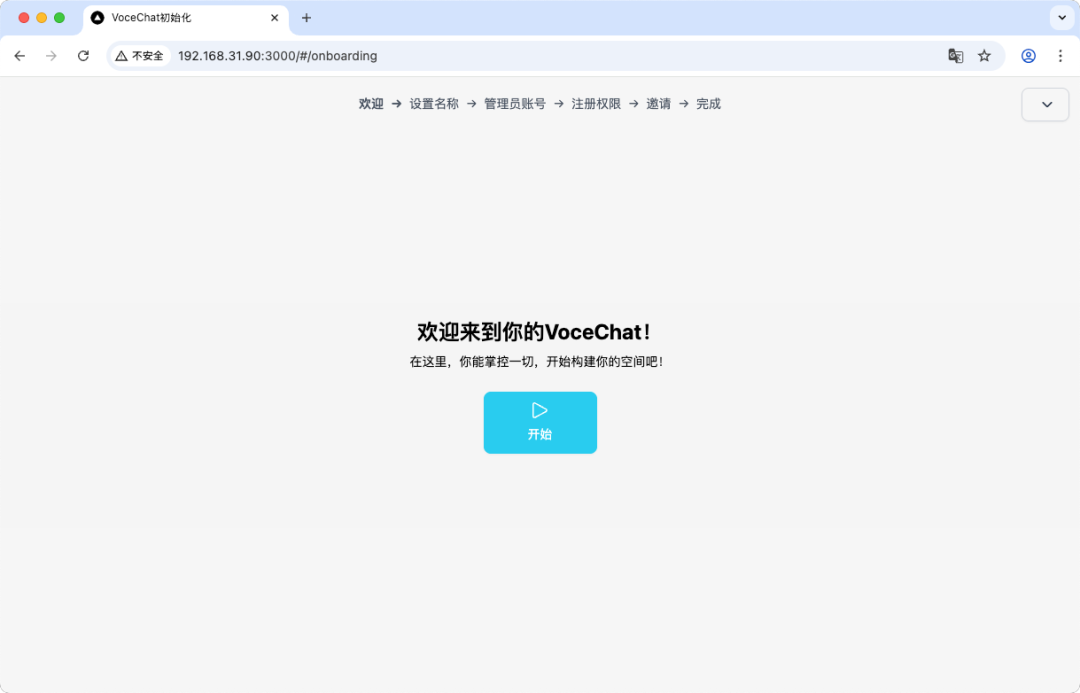Click the play triangle inside the 开始 button

540,409
